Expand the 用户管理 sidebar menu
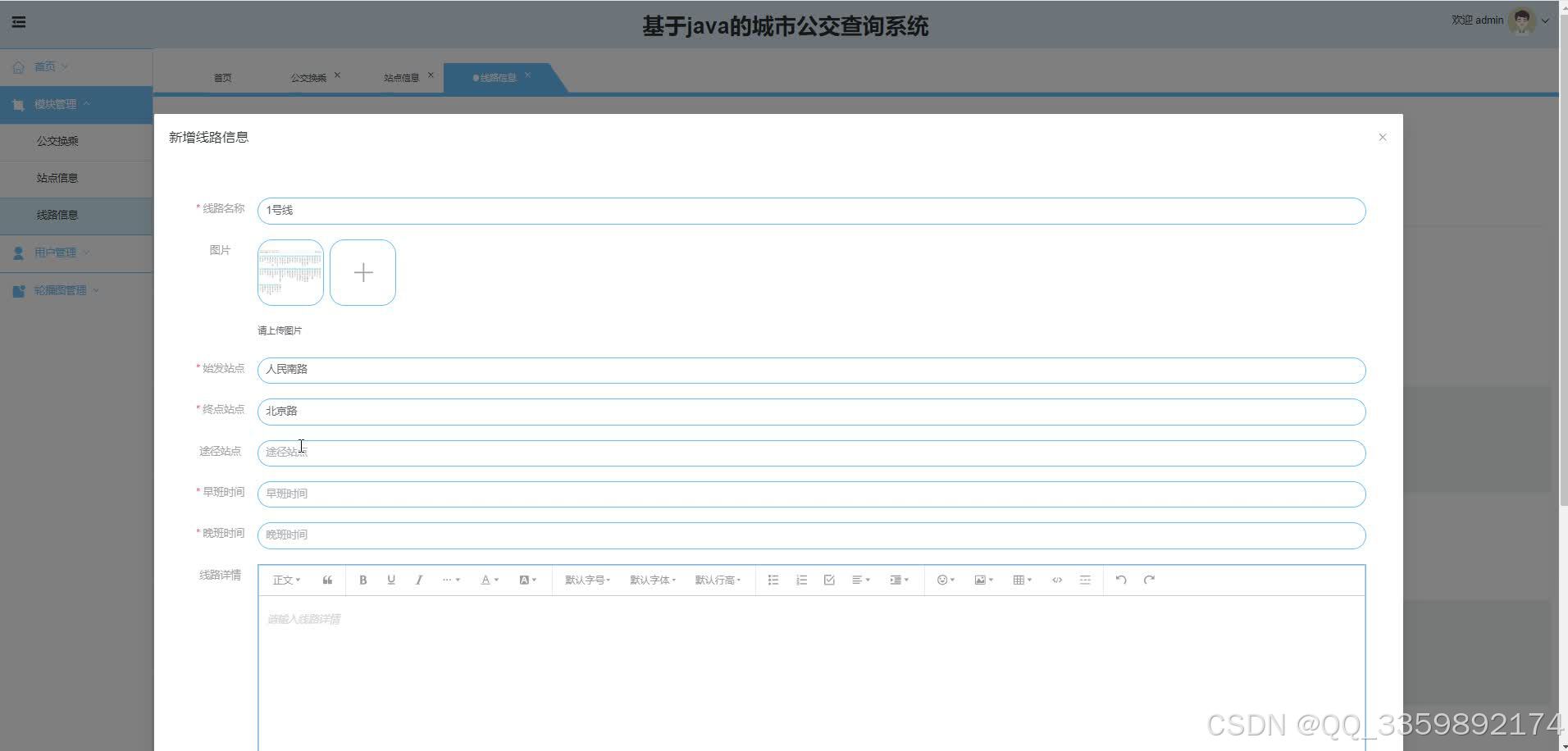1568x751 pixels. [76, 253]
